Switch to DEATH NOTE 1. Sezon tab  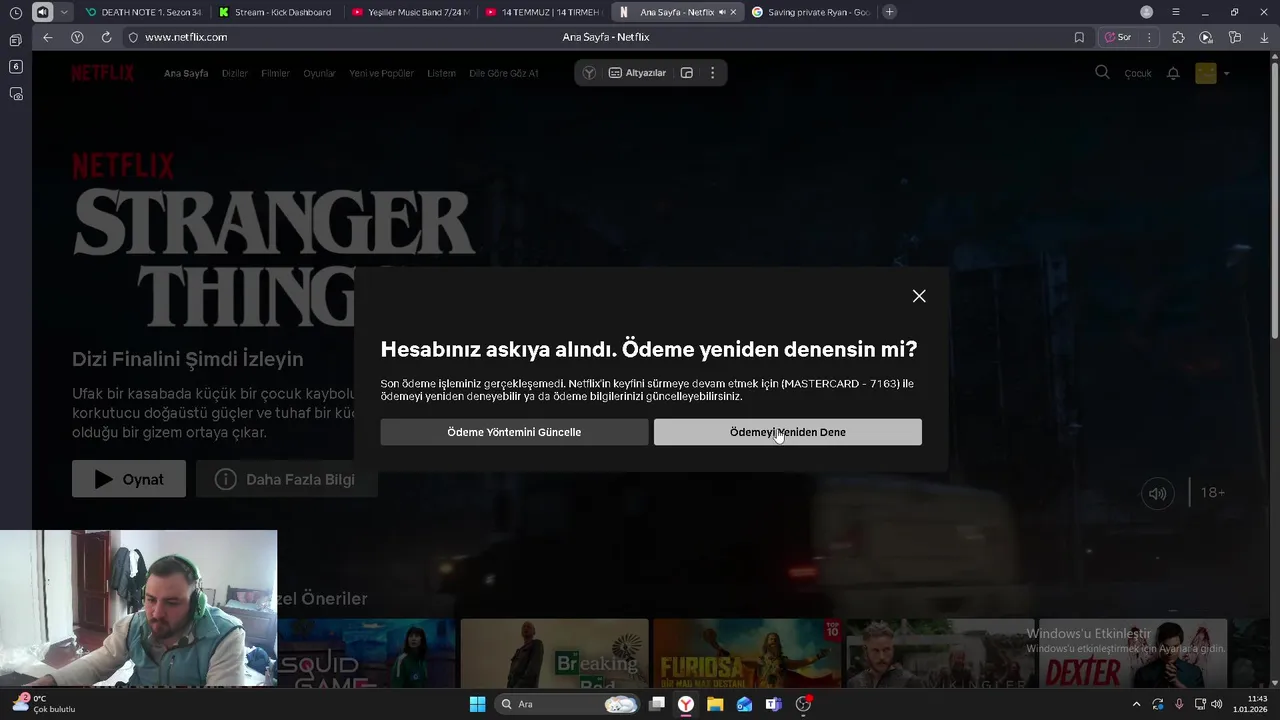[x=143, y=12]
